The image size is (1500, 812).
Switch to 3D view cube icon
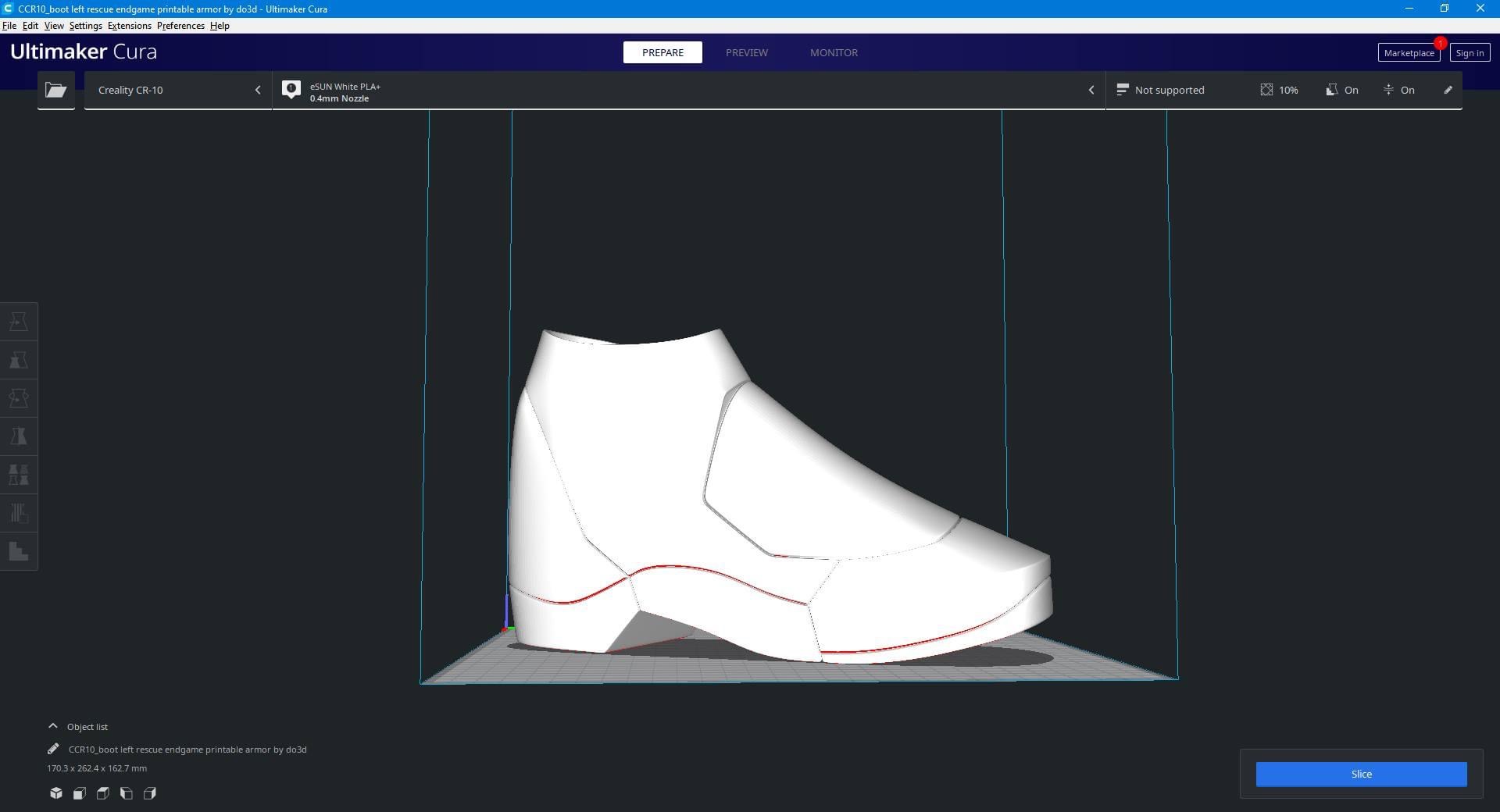click(56, 793)
